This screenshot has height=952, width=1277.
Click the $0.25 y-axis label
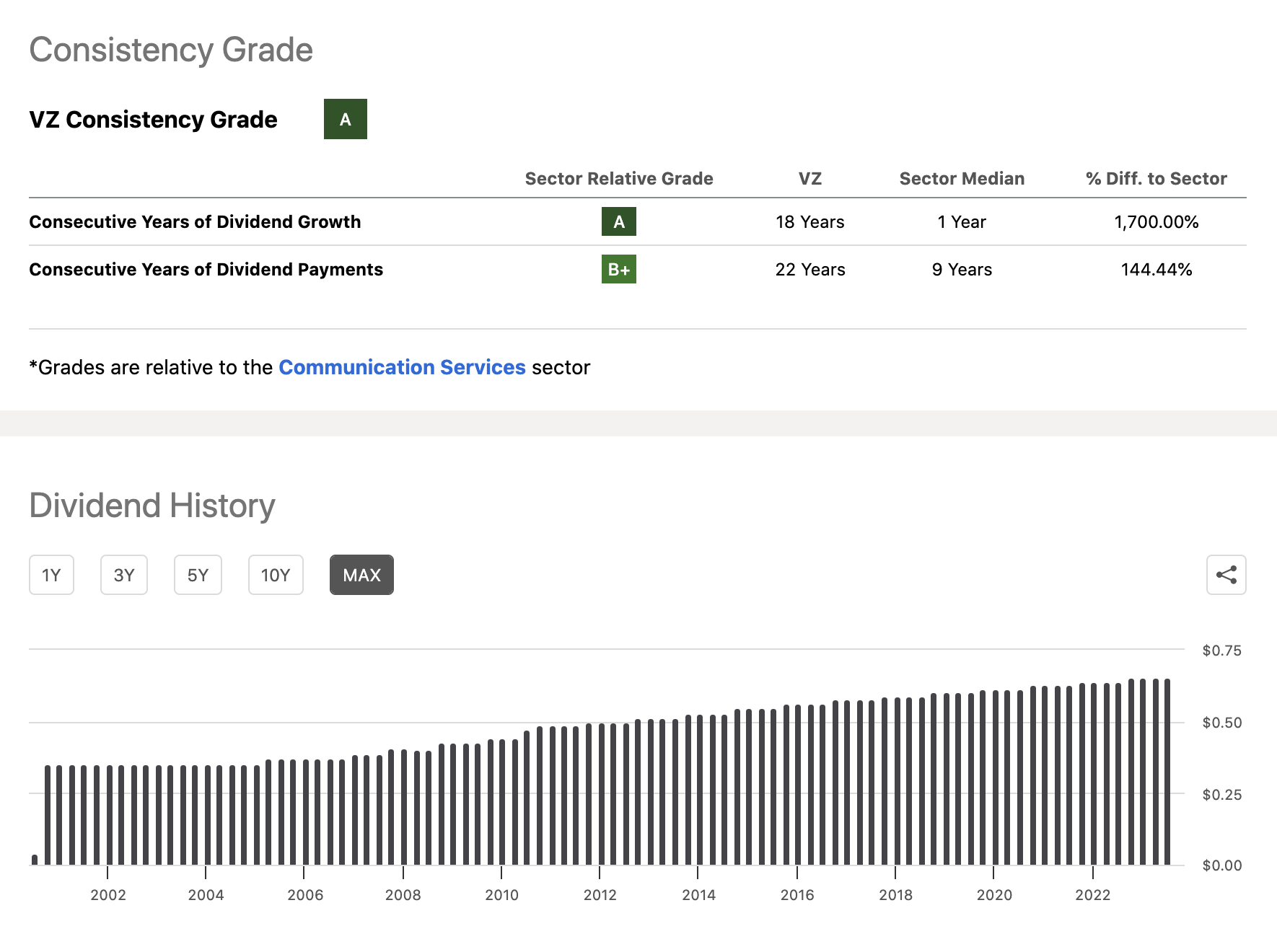(x=1221, y=794)
